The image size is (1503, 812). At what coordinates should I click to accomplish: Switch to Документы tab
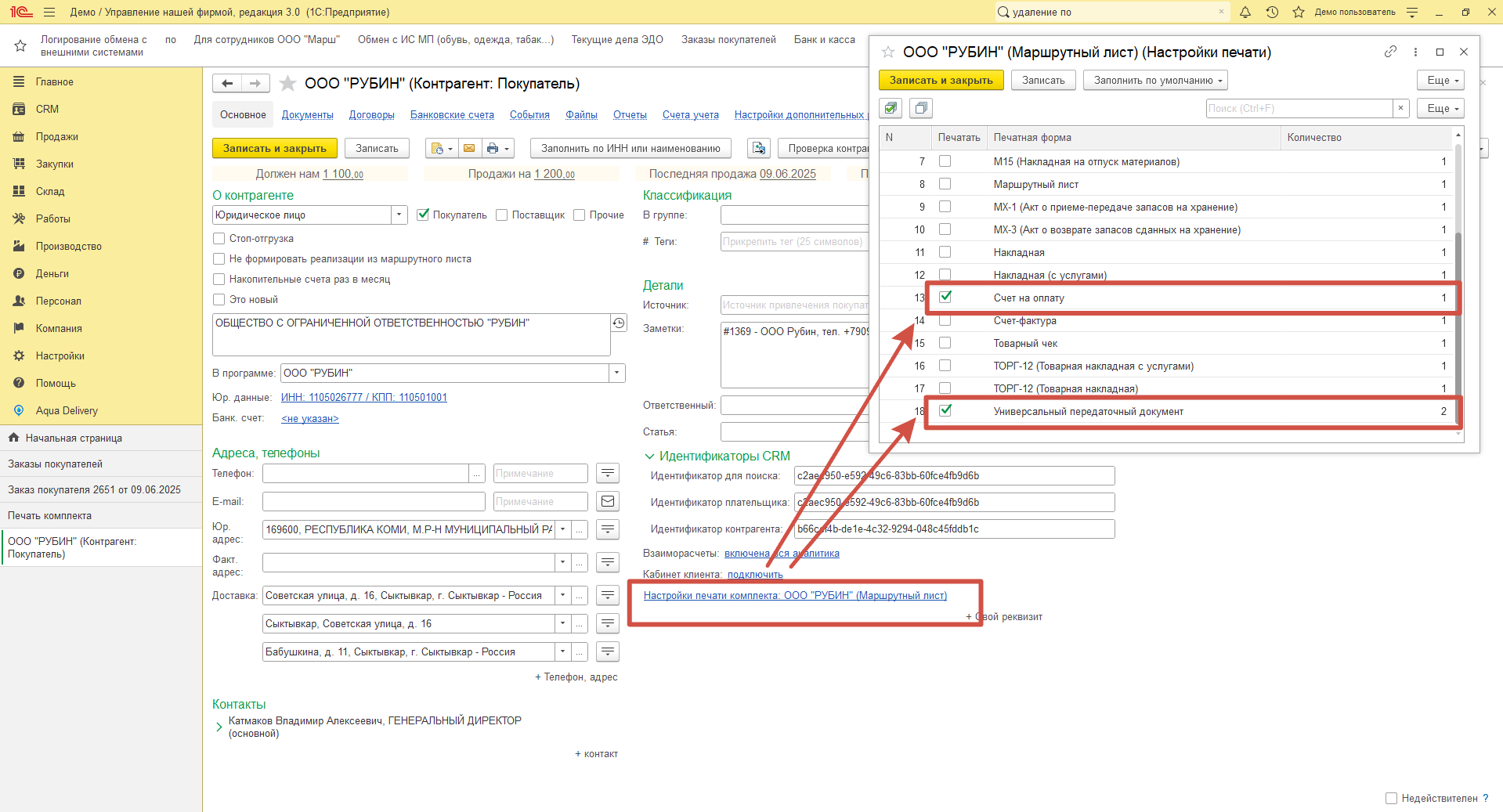(308, 114)
